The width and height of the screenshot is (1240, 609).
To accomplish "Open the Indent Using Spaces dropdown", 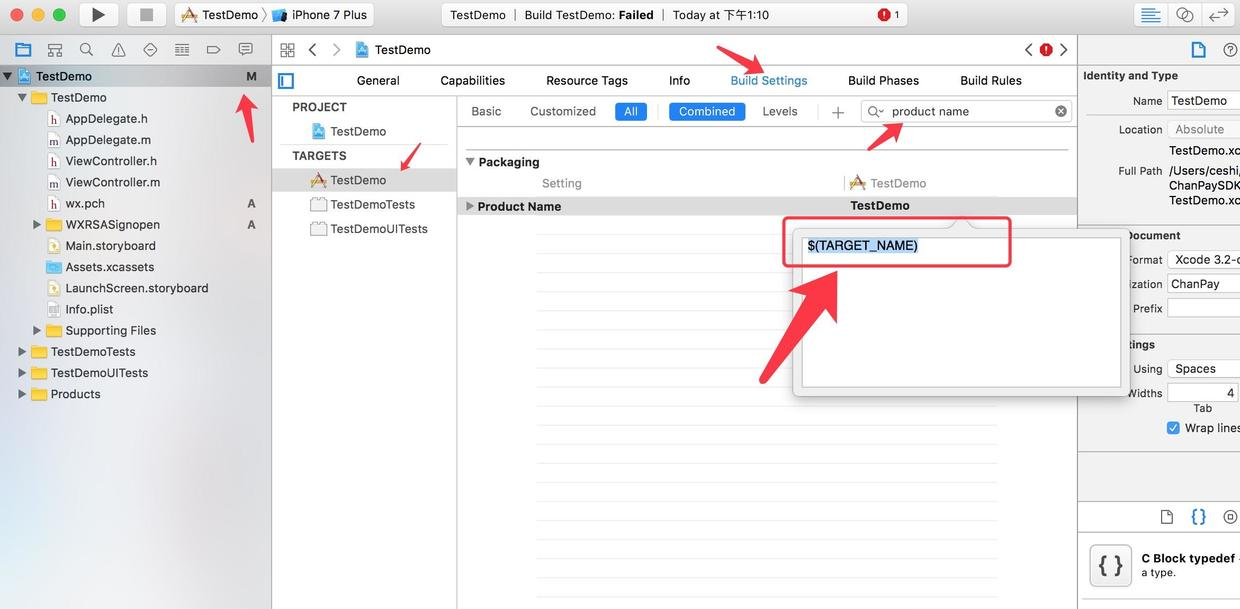I will 1203,369.
